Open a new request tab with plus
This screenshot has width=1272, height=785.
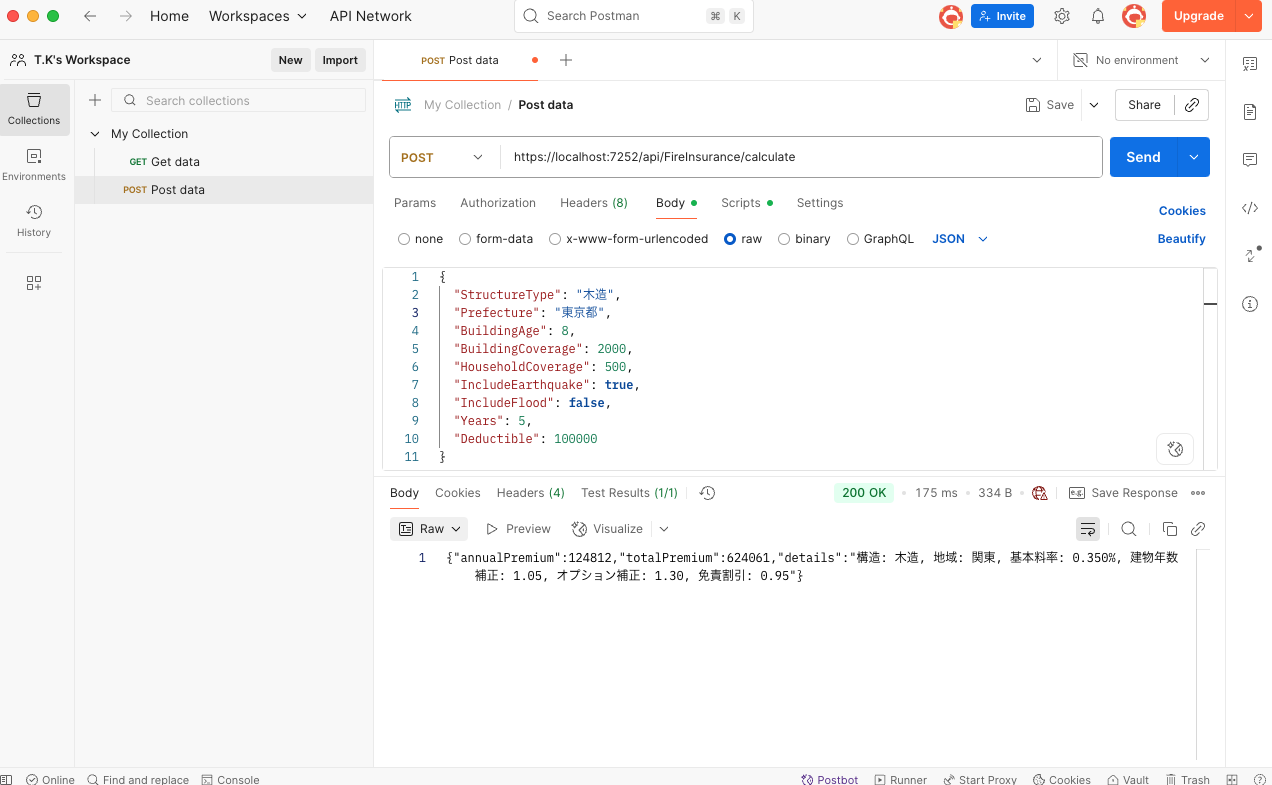click(x=566, y=60)
